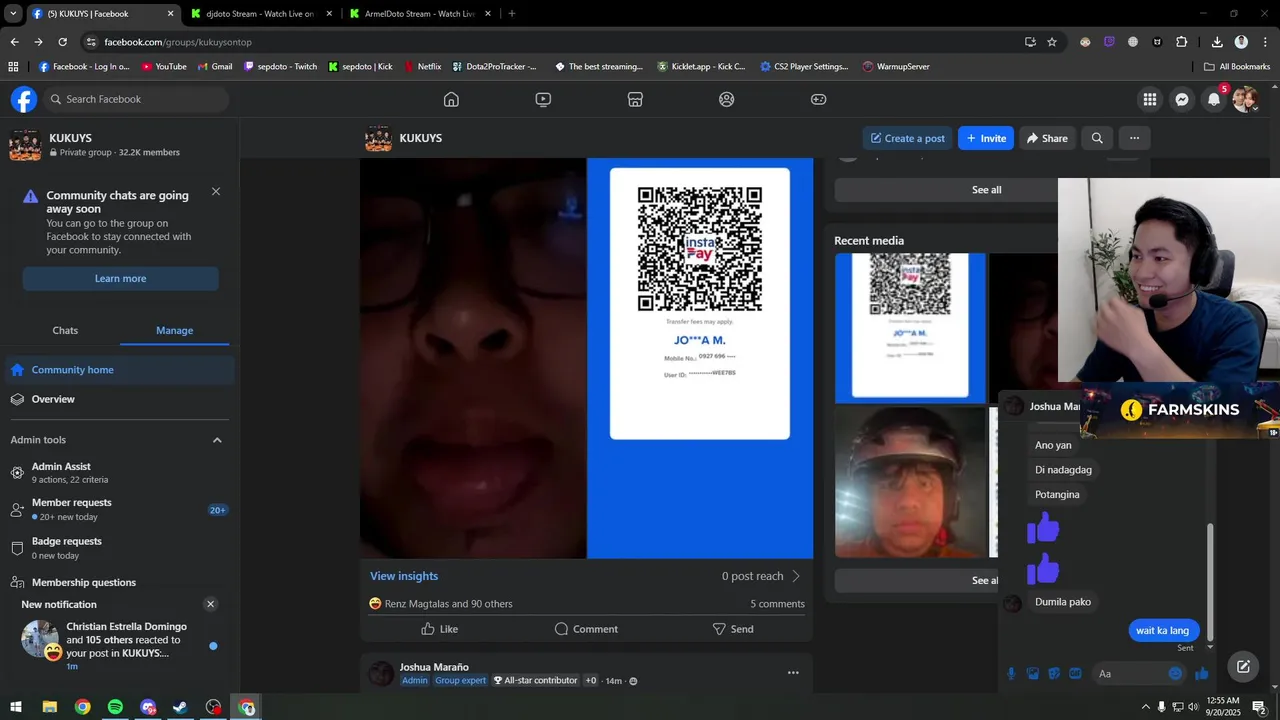Open the notifications bell icon
Image resolution: width=1280 pixels, height=720 pixels.
[x=1214, y=99]
